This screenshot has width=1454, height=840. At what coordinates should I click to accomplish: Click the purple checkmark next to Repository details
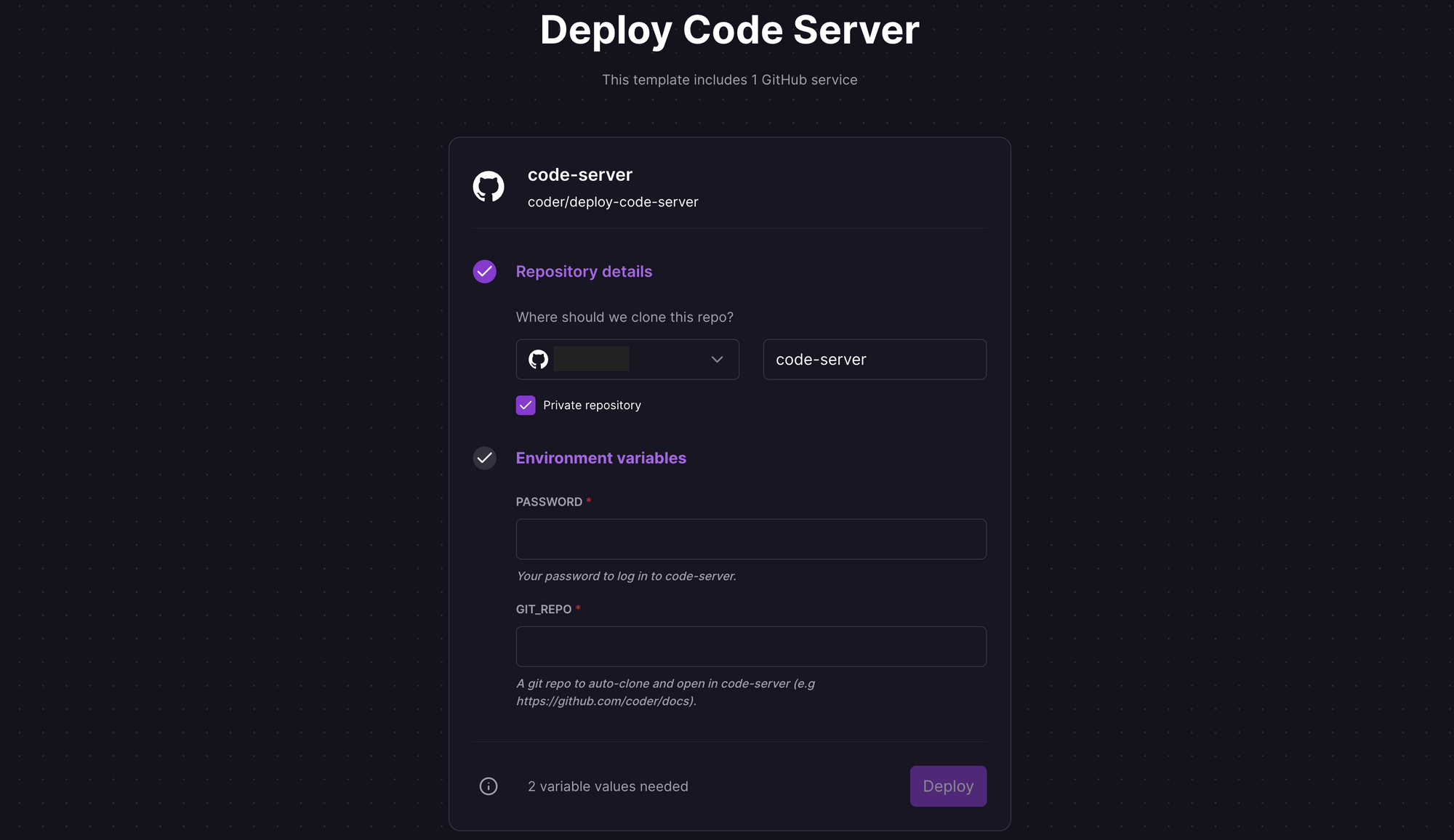click(x=484, y=271)
